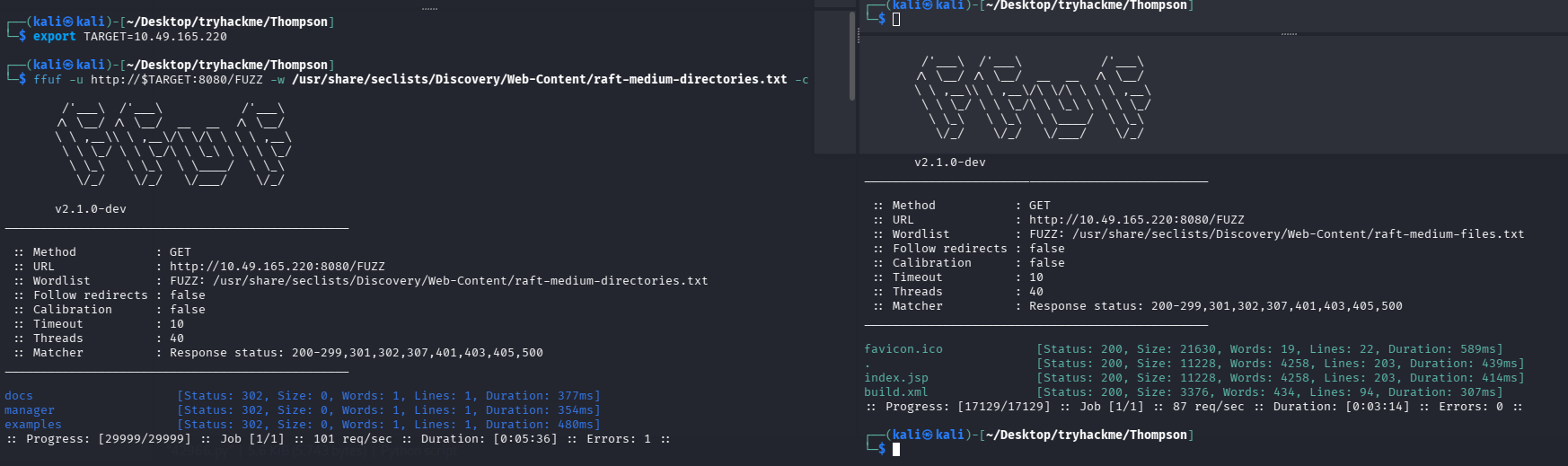This screenshot has height=466, width=1568.
Task: Click the top-right empty prompt cursor
Action: tap(896, 19)
